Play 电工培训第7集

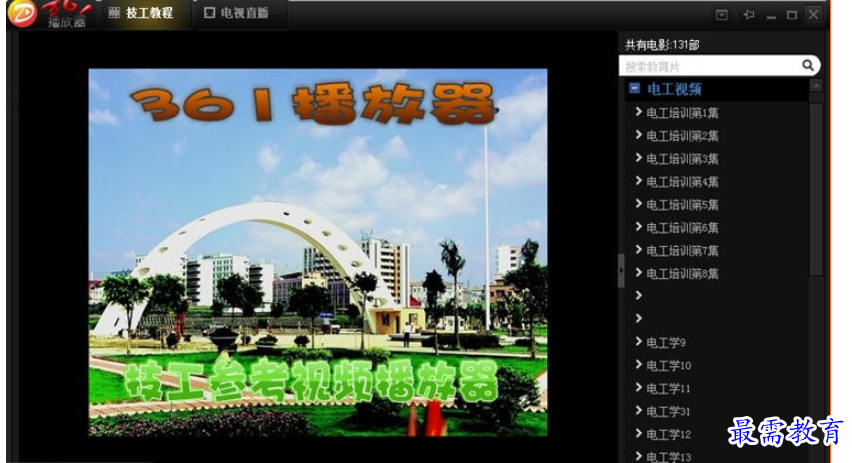[682, 251]
